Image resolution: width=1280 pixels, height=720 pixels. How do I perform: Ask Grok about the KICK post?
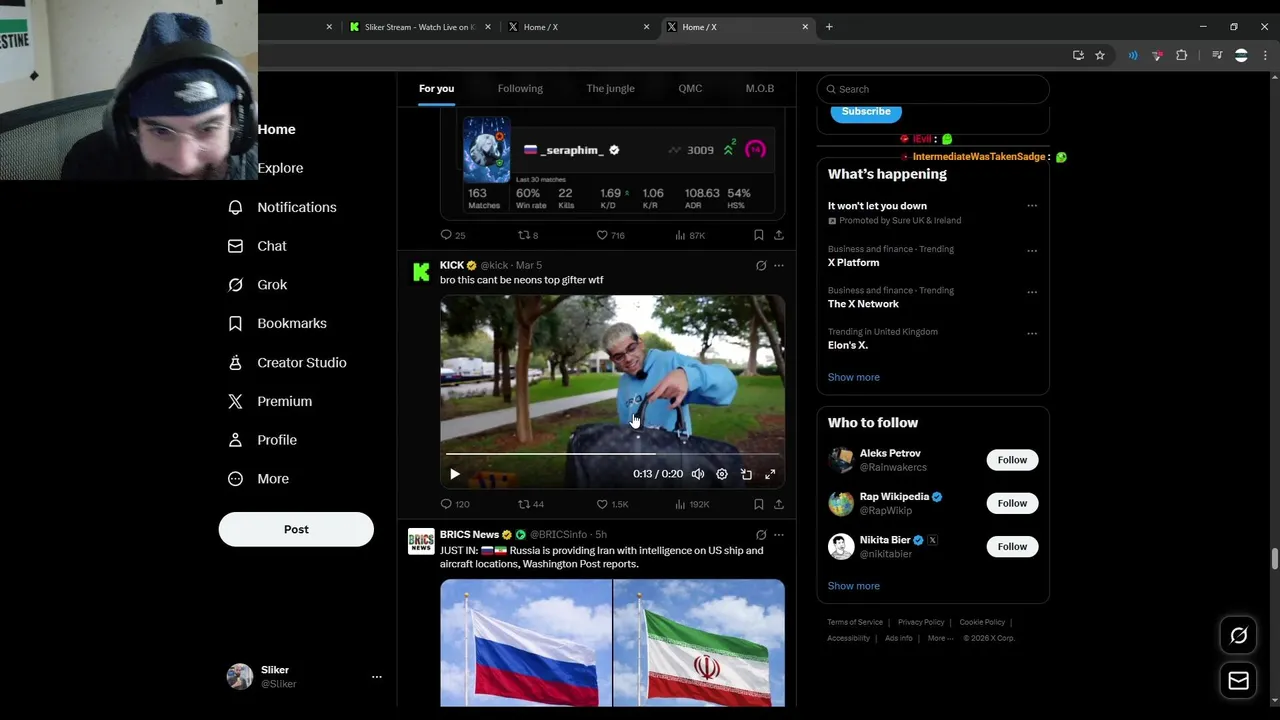pos(761,266)
